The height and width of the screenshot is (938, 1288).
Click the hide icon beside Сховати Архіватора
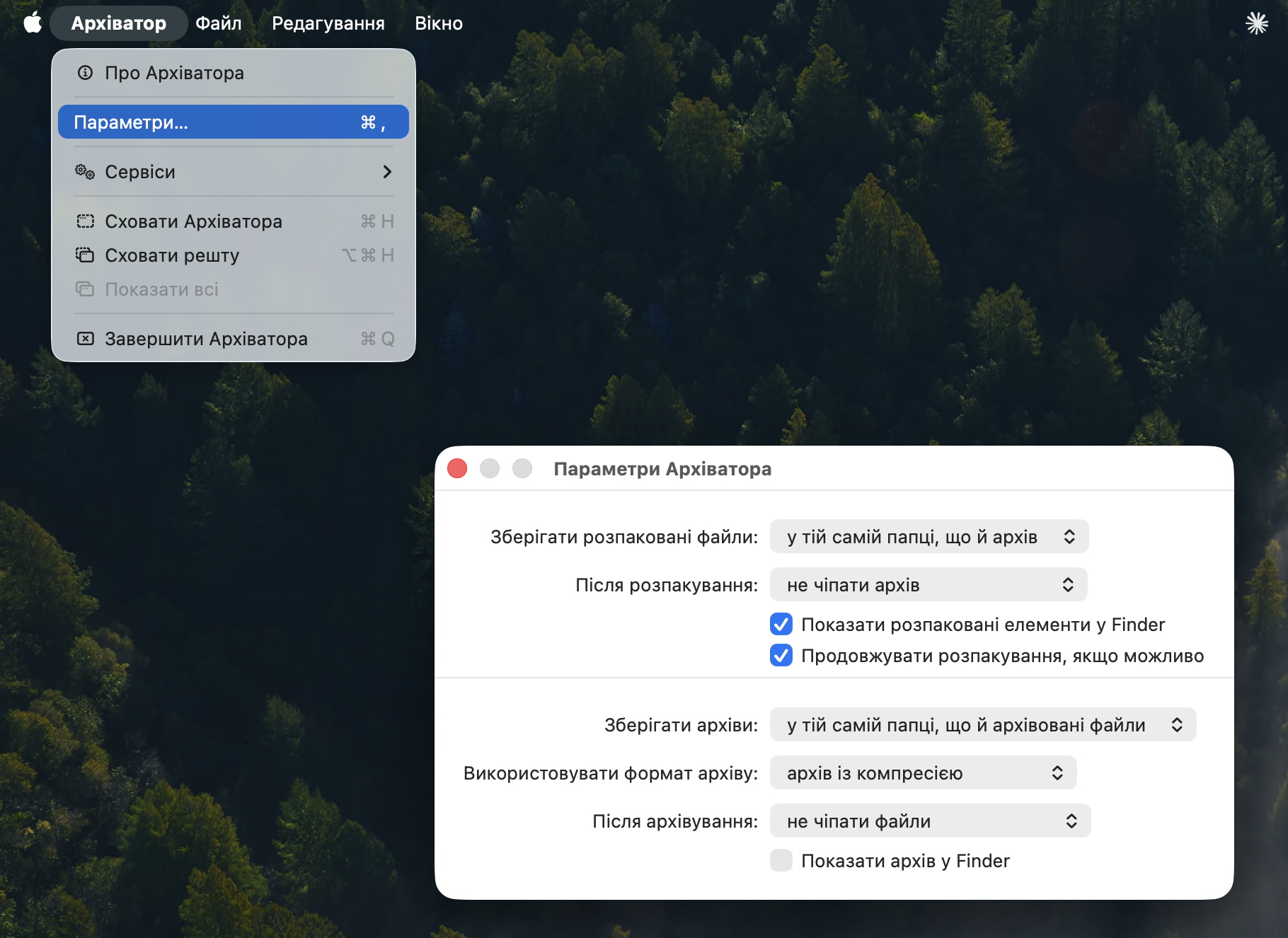pyautogui.click(x=85, y=221)
